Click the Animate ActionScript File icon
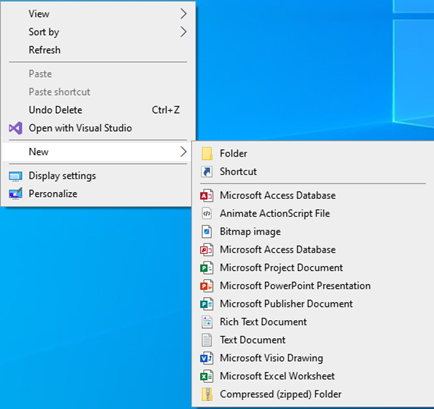The image size is (434, 409). 207,213
